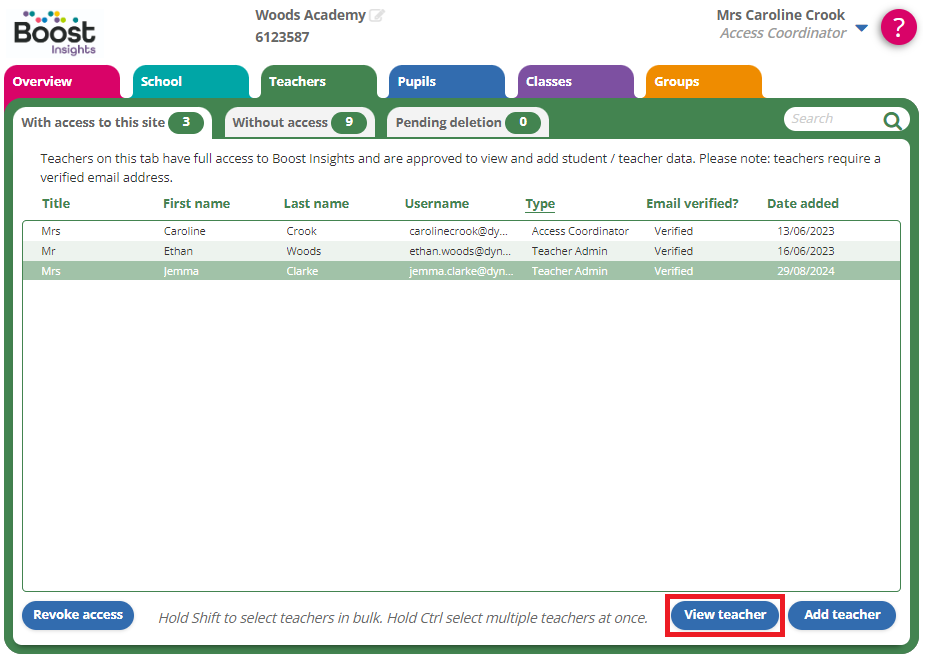Image resolution: width=928 pixels, height=664 pixels.
Task: Click the search magnifying glass icon
Action: 892,120
